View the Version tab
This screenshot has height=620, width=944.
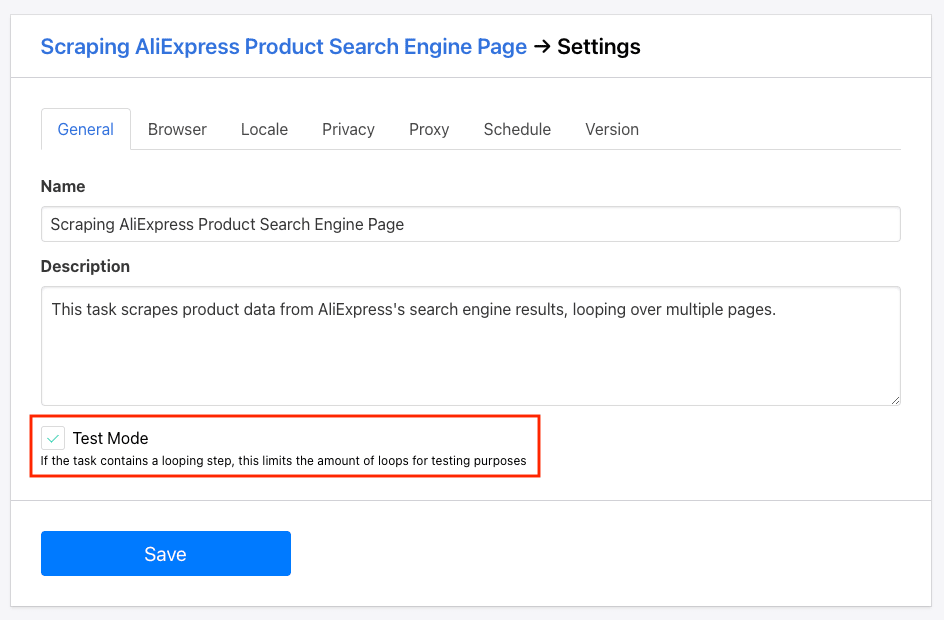pos(612,129)
